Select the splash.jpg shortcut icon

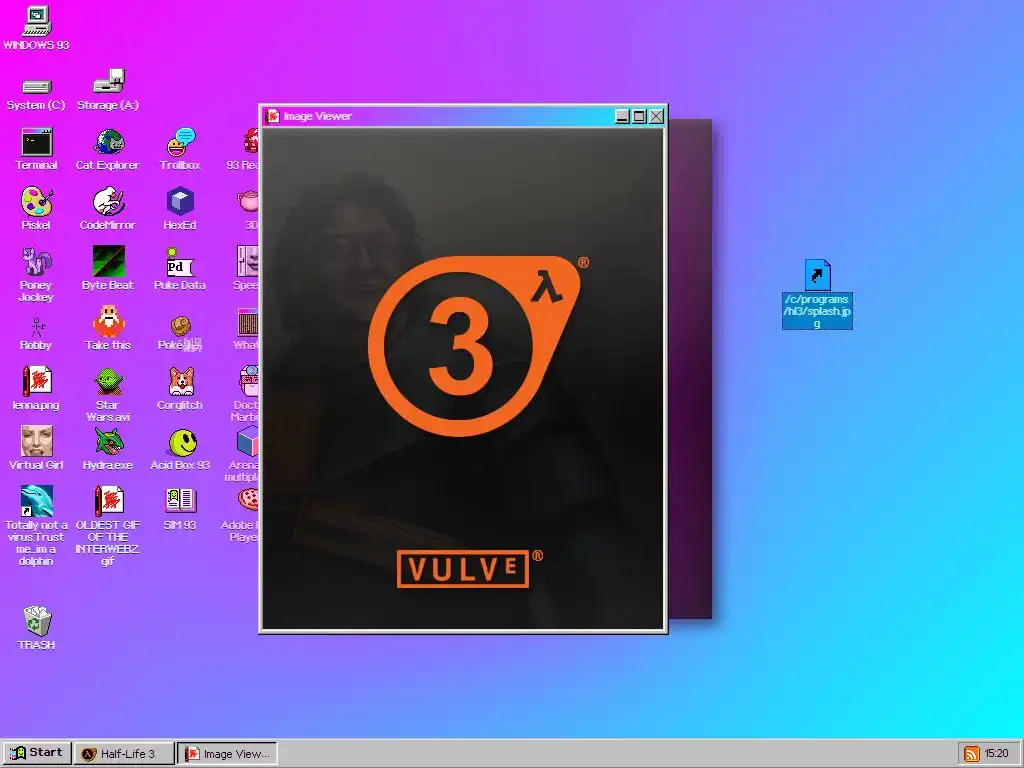[x=817, y=275]
